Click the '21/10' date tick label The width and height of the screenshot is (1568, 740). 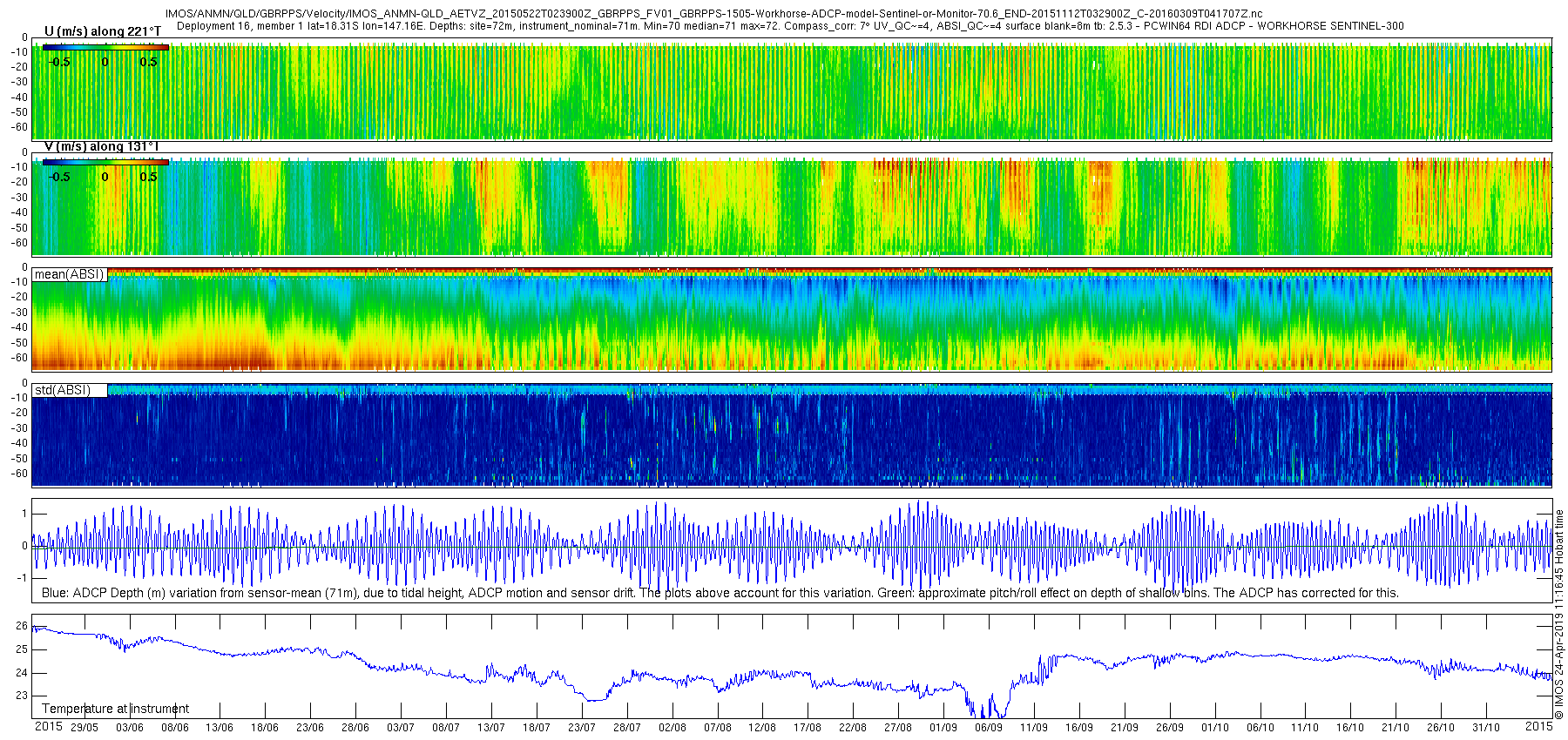[x=1396, y=728]
